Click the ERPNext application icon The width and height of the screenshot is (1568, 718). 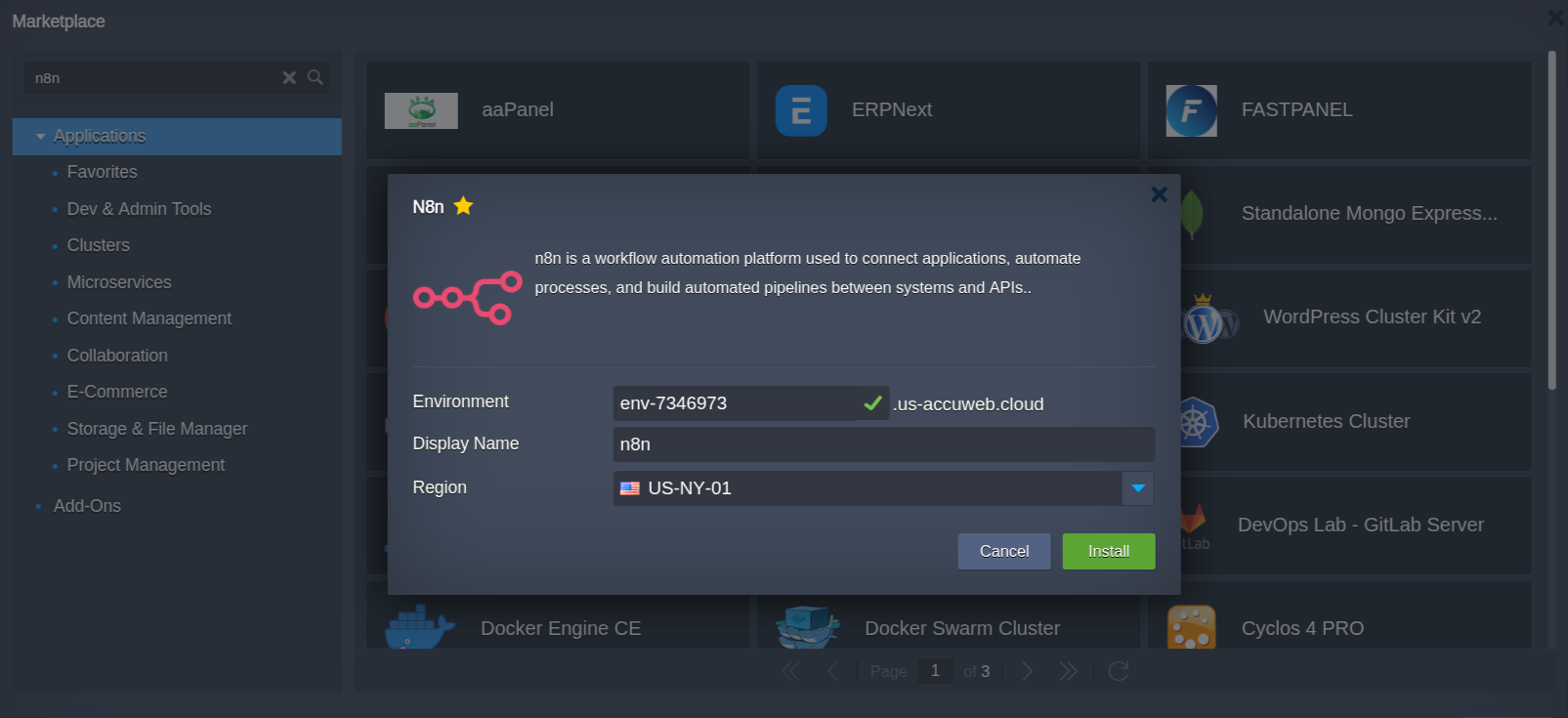pos(801,110)
